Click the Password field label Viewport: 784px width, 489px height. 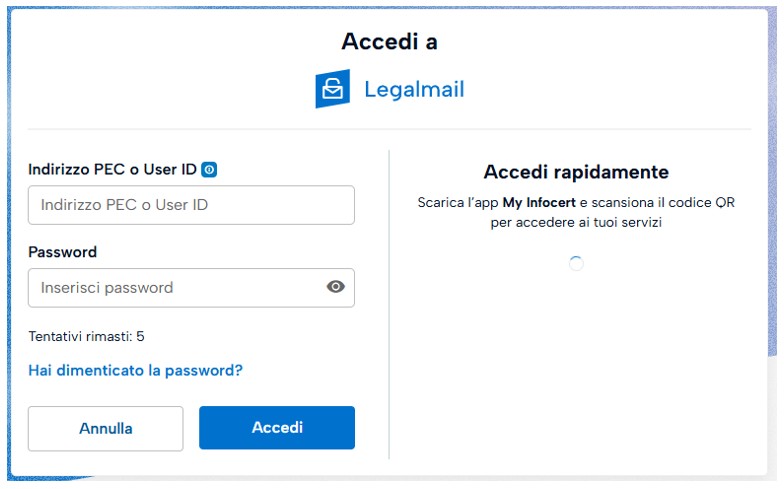(x=62, y=252)
